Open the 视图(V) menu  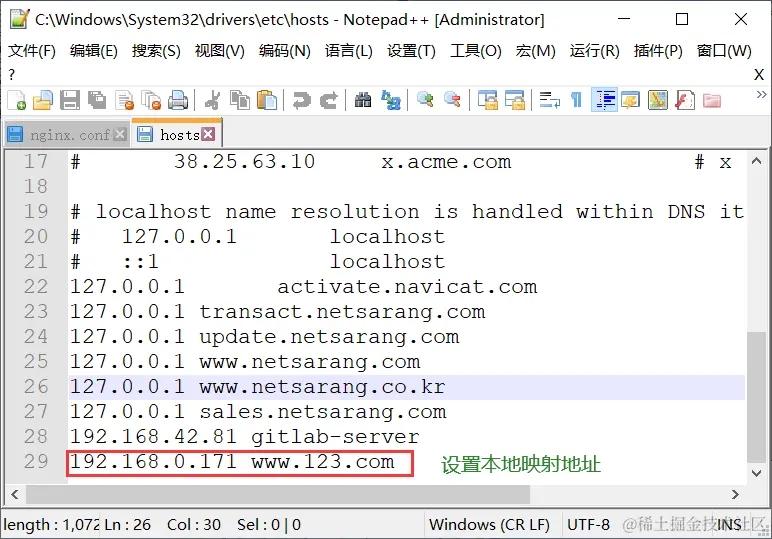(220, 51)
